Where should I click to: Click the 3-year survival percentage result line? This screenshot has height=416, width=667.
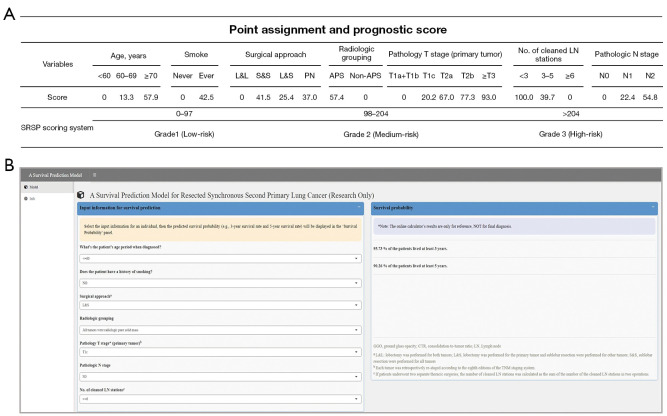pyautogui.click(x=410, y=248)
